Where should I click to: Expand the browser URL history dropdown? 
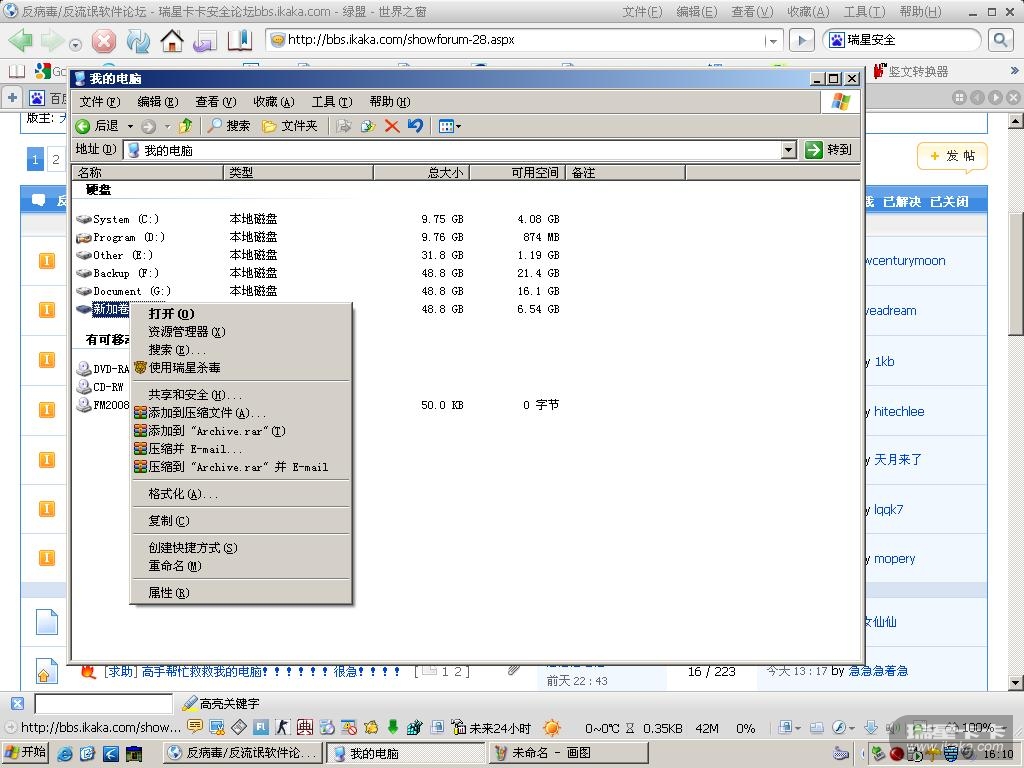773,41
